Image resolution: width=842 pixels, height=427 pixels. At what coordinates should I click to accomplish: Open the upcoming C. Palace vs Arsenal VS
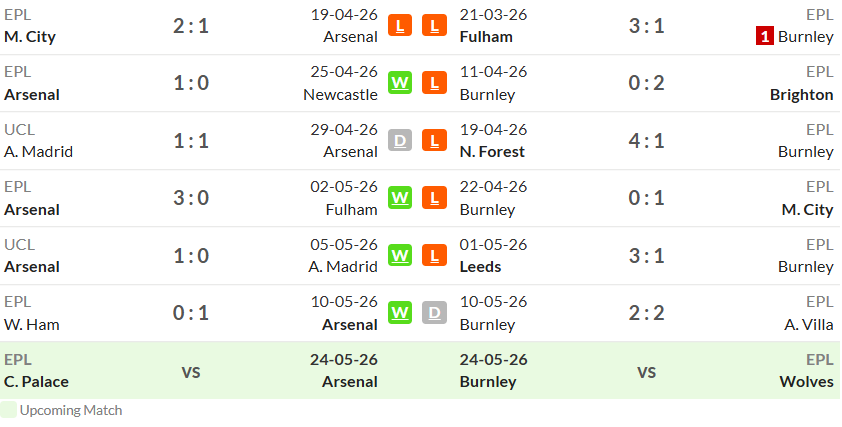click(191, 372)
